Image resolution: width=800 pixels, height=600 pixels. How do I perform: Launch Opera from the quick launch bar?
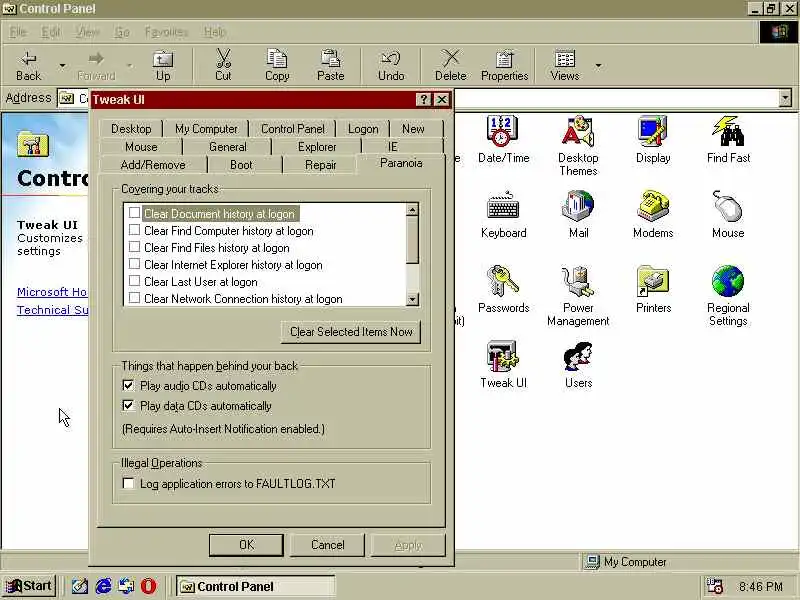pyautogui.click(x=148, y=586)
